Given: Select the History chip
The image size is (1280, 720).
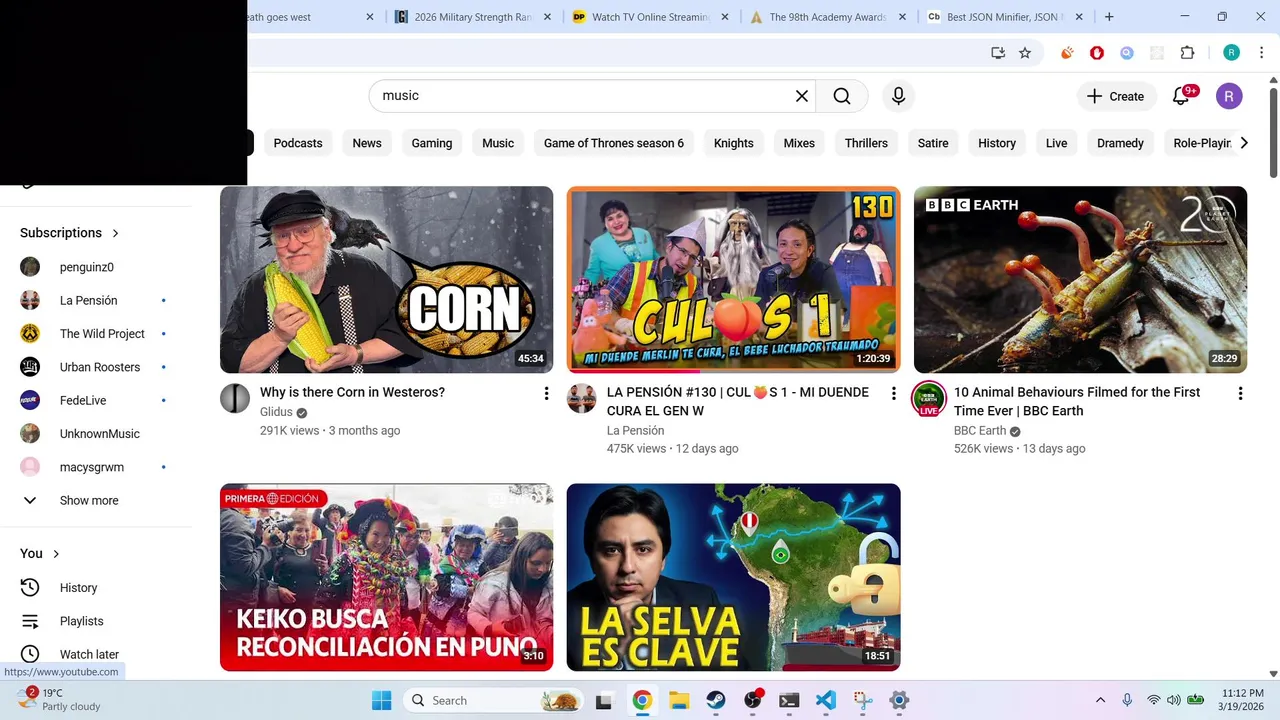Looking at the screenshot, I should pos(997,143).
